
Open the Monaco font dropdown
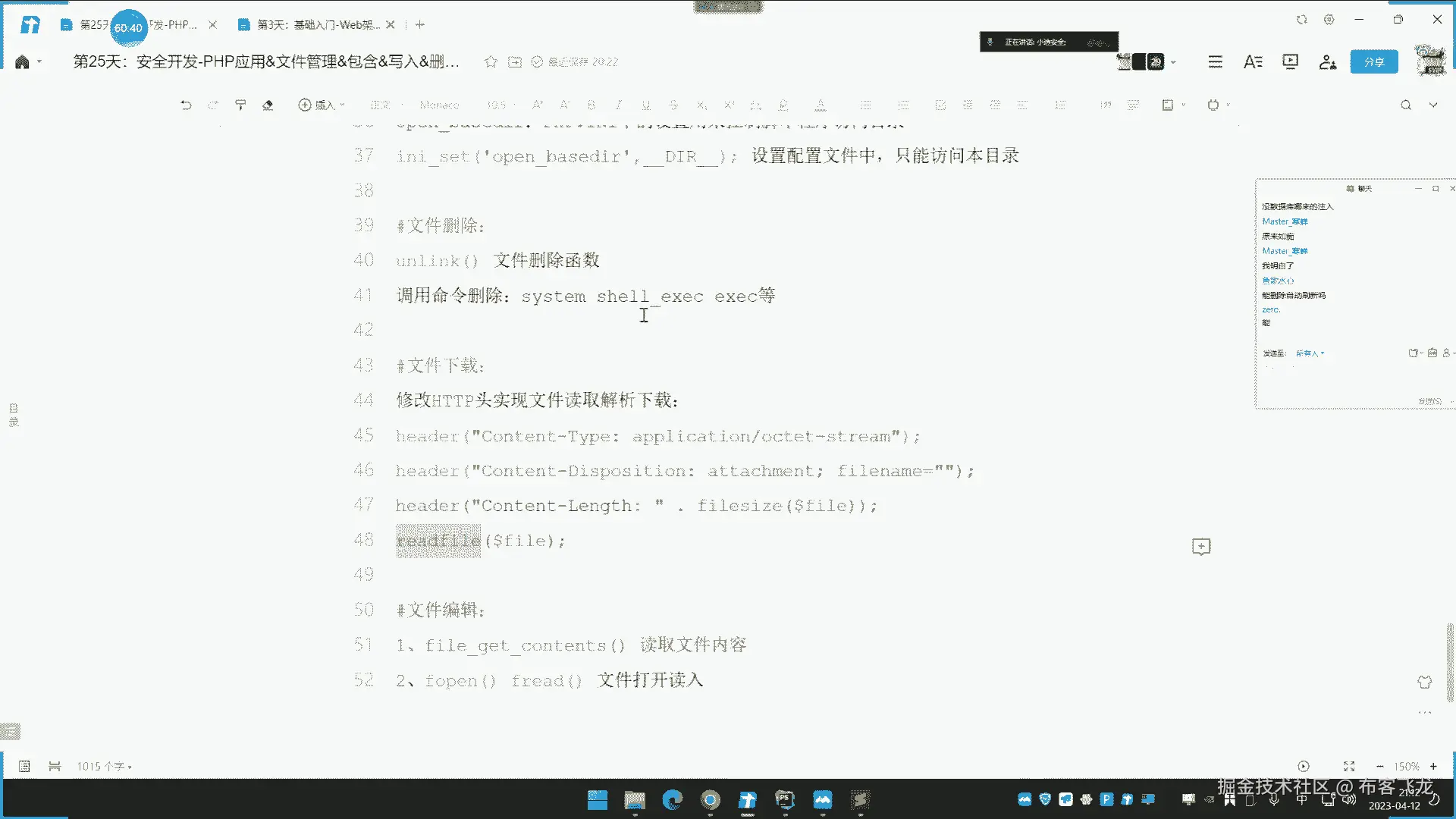(440, 105)
